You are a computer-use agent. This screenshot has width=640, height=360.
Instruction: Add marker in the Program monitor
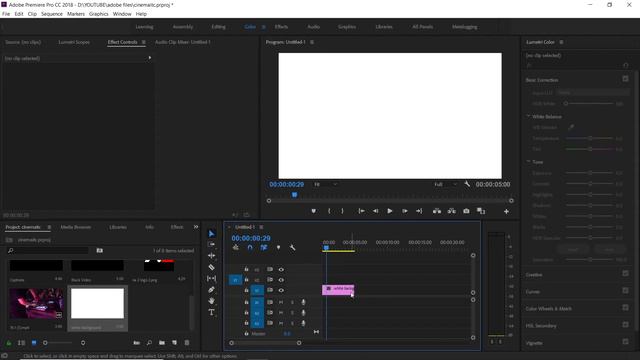[313, 211]
